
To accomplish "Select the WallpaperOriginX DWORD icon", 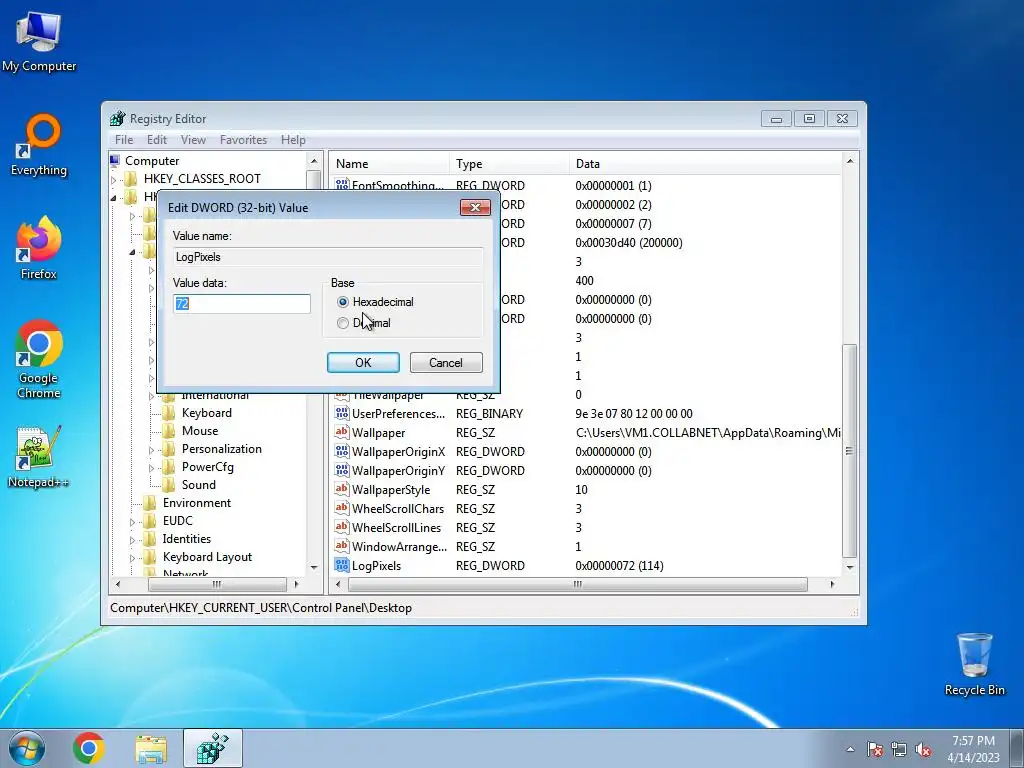I will coord(342,451).
